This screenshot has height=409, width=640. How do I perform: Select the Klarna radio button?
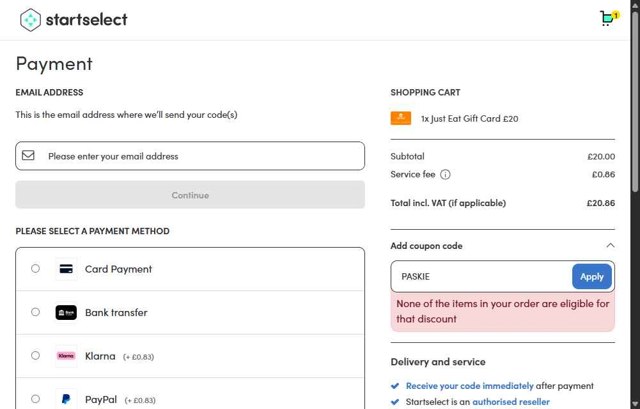(x=36, y=356)
